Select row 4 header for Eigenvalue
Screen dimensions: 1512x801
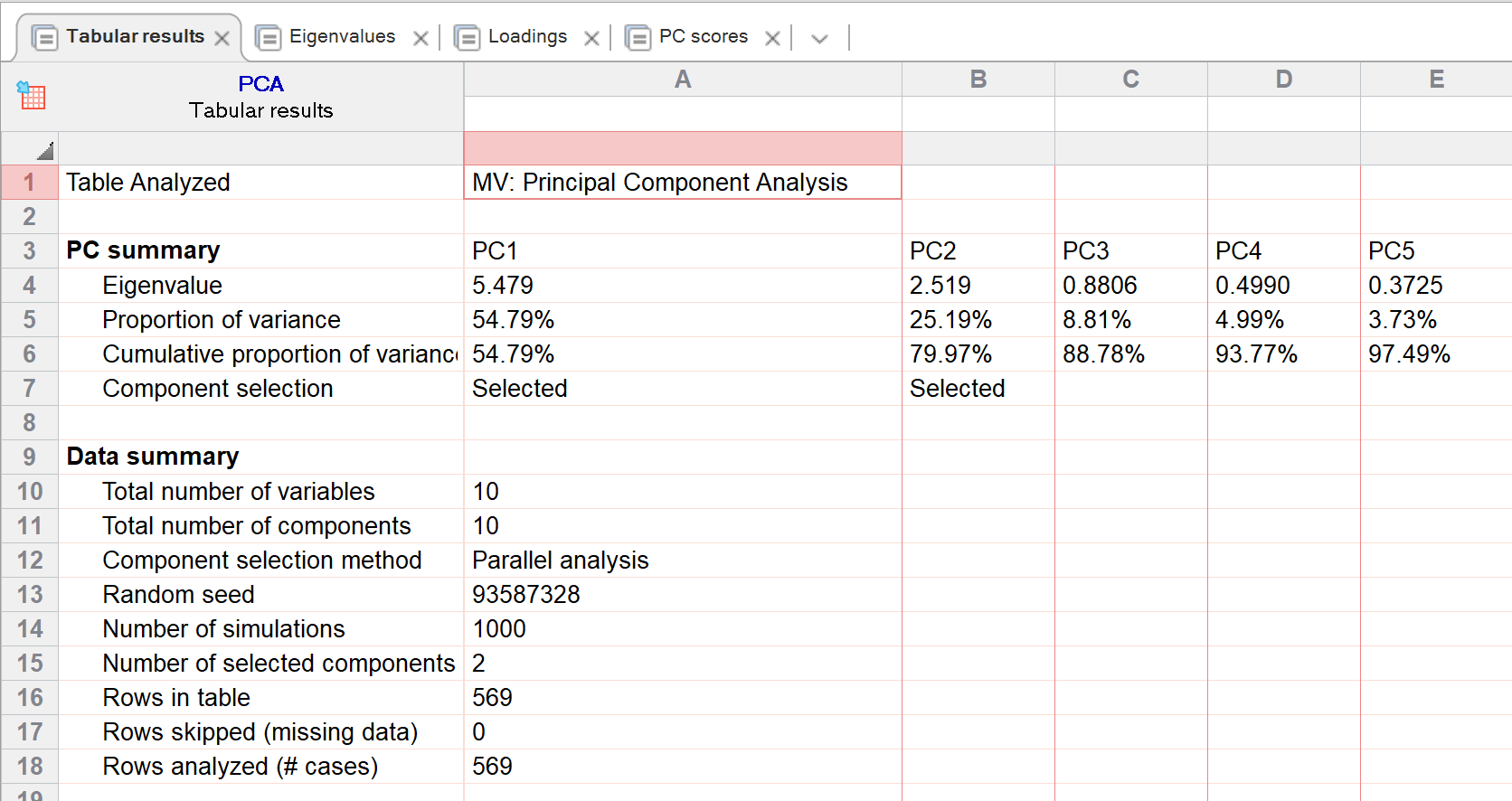click(30, 286)
